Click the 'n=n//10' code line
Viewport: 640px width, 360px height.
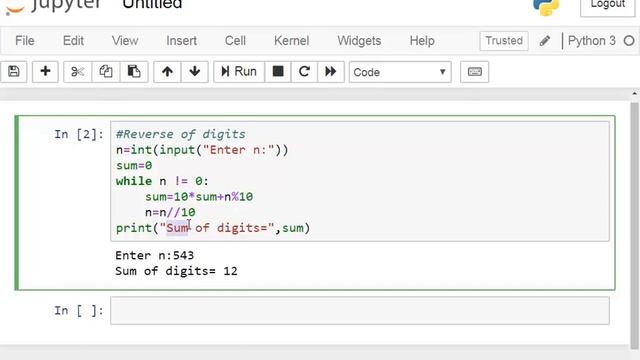pos(170,212)
